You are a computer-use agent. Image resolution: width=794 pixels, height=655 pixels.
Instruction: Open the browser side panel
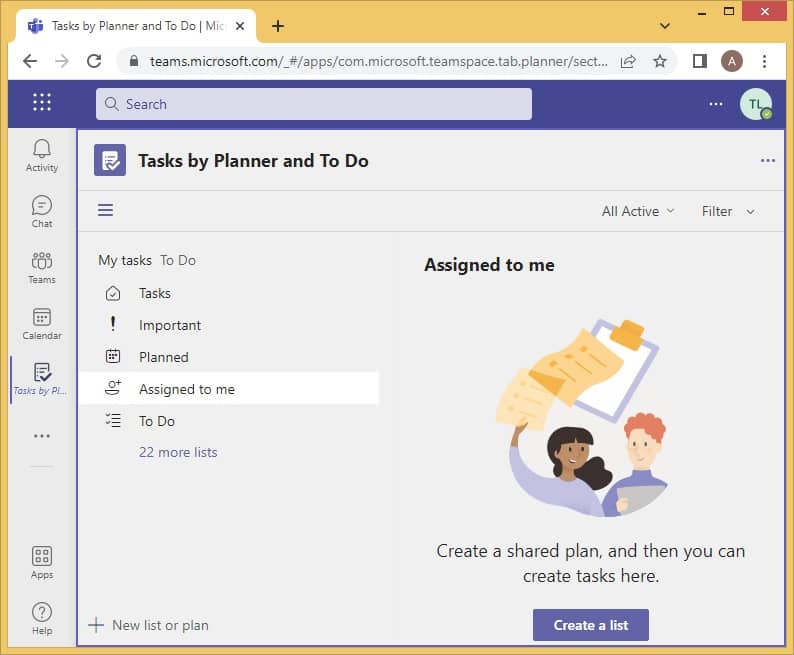click(x=700, y=61)
